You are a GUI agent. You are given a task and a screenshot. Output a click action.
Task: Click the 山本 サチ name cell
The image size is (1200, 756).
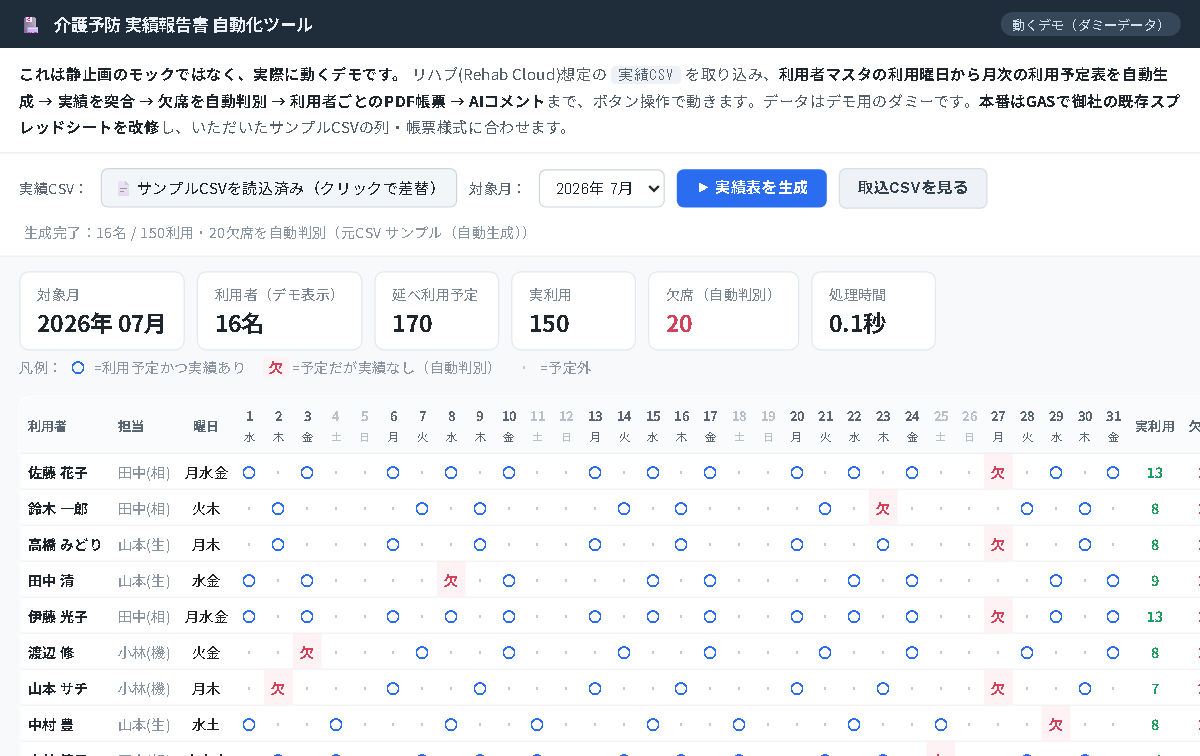tap(58, 689)
